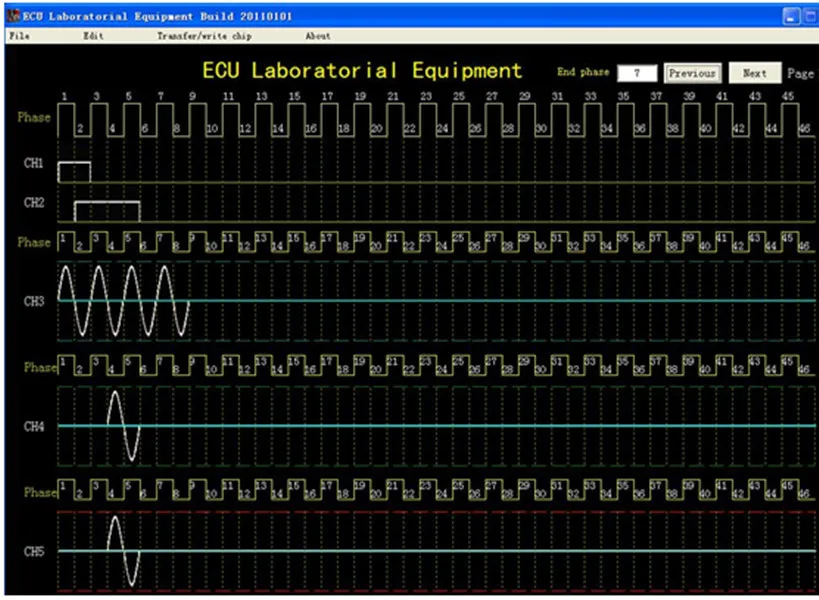Image resolution: width=819 pixels, height=600 pixels.
Task: Open the About menu
Action: (318, 36)
